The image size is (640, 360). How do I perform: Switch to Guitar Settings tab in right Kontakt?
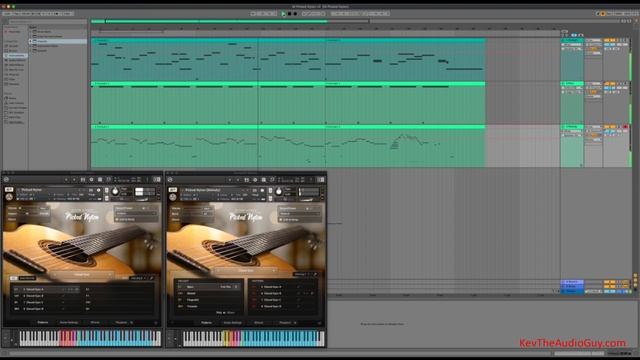[x=233, y=322]
